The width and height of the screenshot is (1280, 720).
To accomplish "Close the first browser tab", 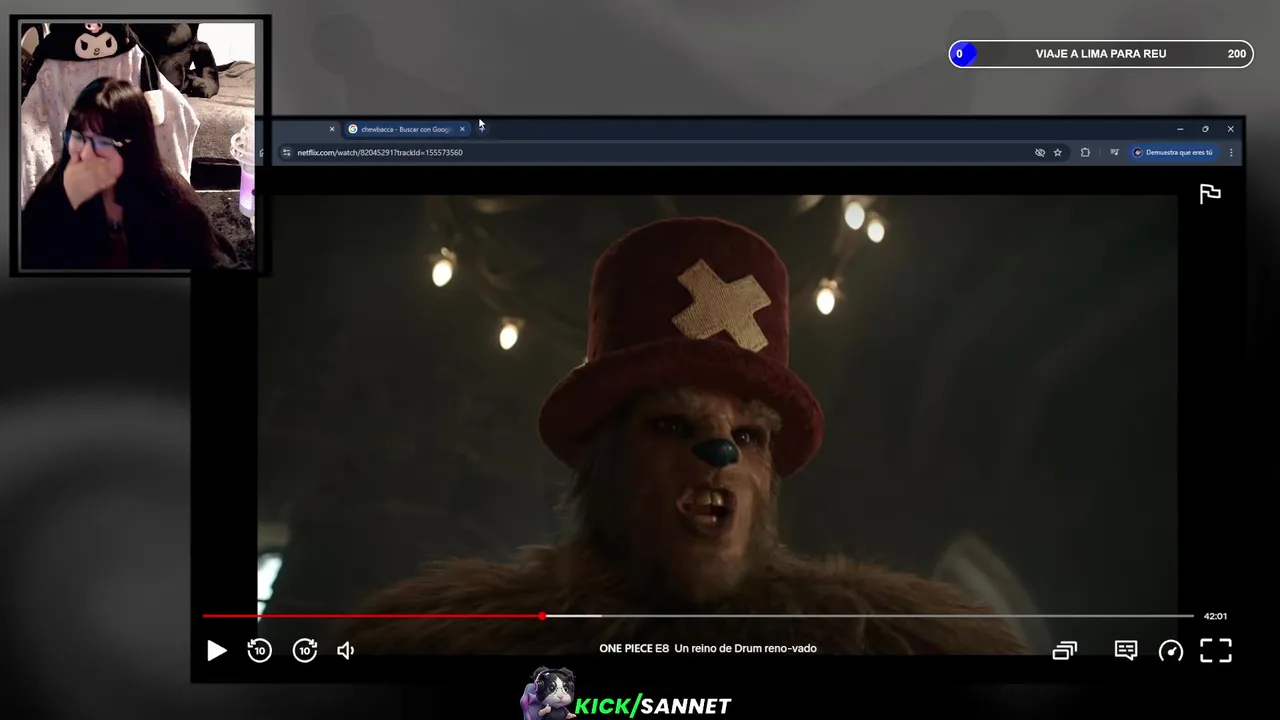I will [x=332, y=129].
